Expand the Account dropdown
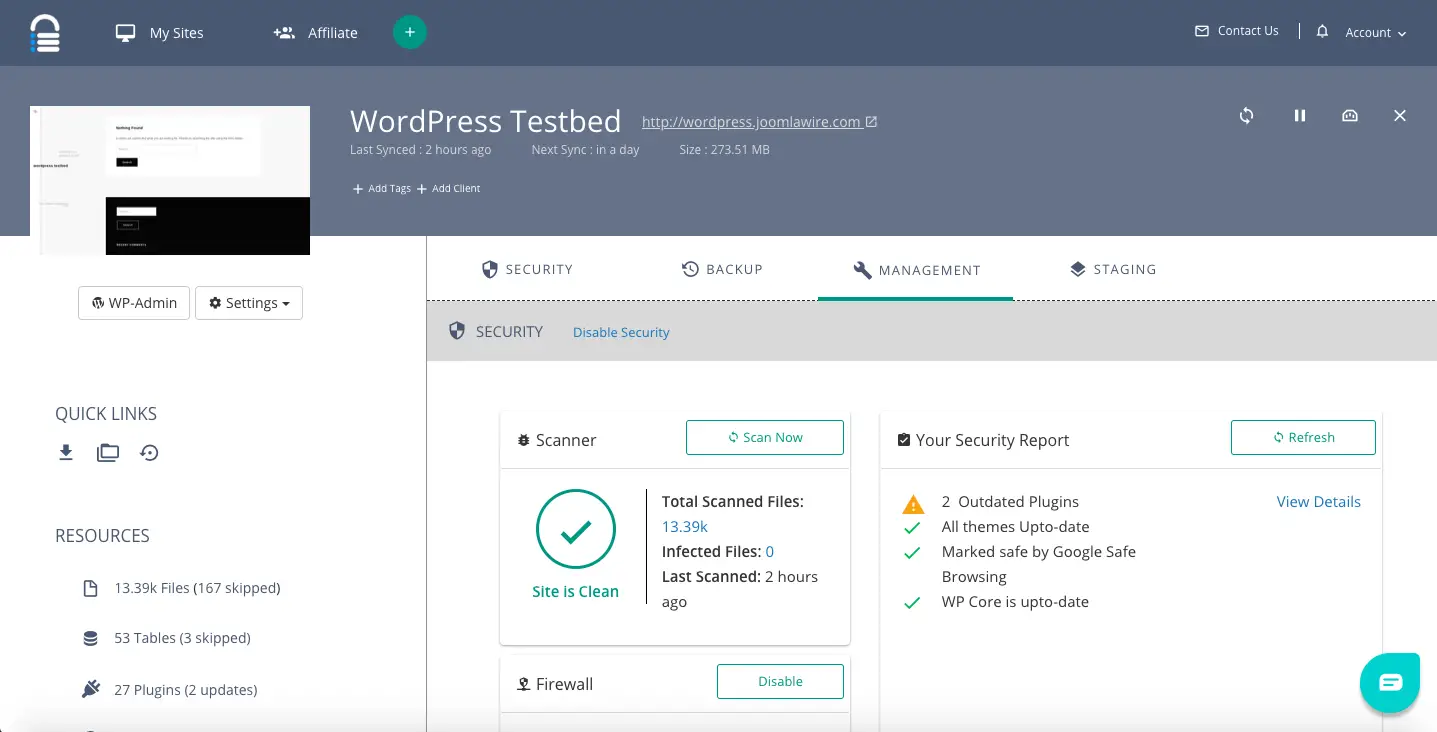 coord(1376,33)
